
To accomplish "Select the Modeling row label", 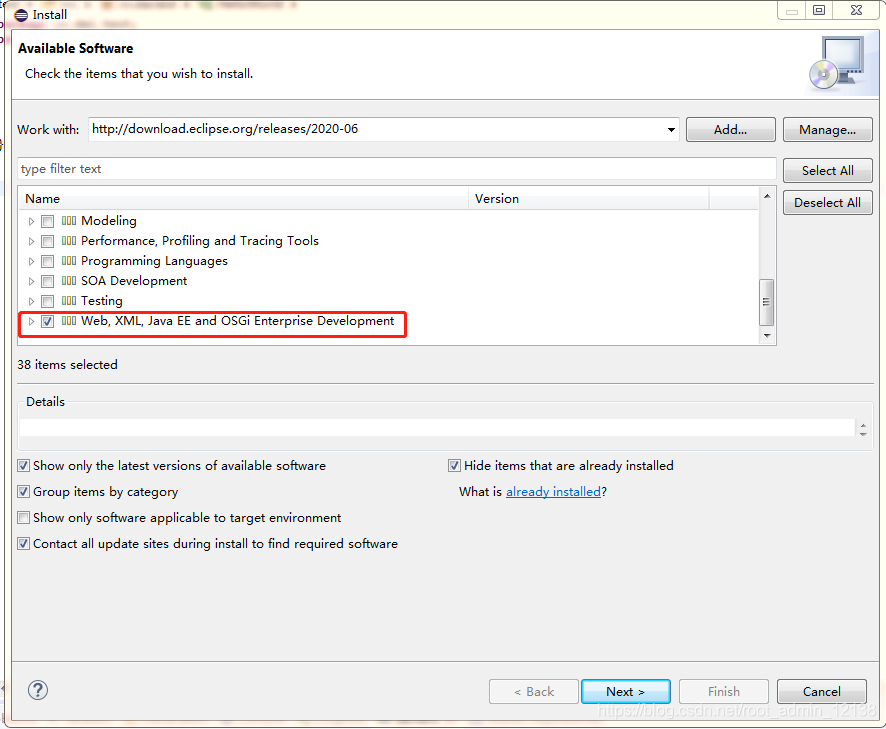I will pyautogui.click(x=109, y=221).
